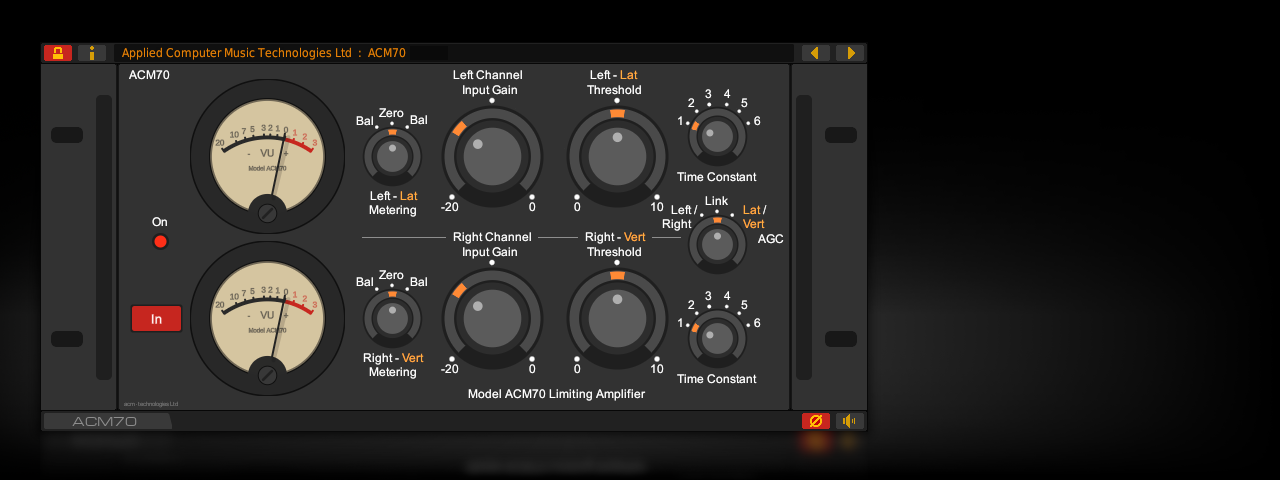
Task: Toggle the red bypass icon at bottom right
Action: (x=816, y=421)
